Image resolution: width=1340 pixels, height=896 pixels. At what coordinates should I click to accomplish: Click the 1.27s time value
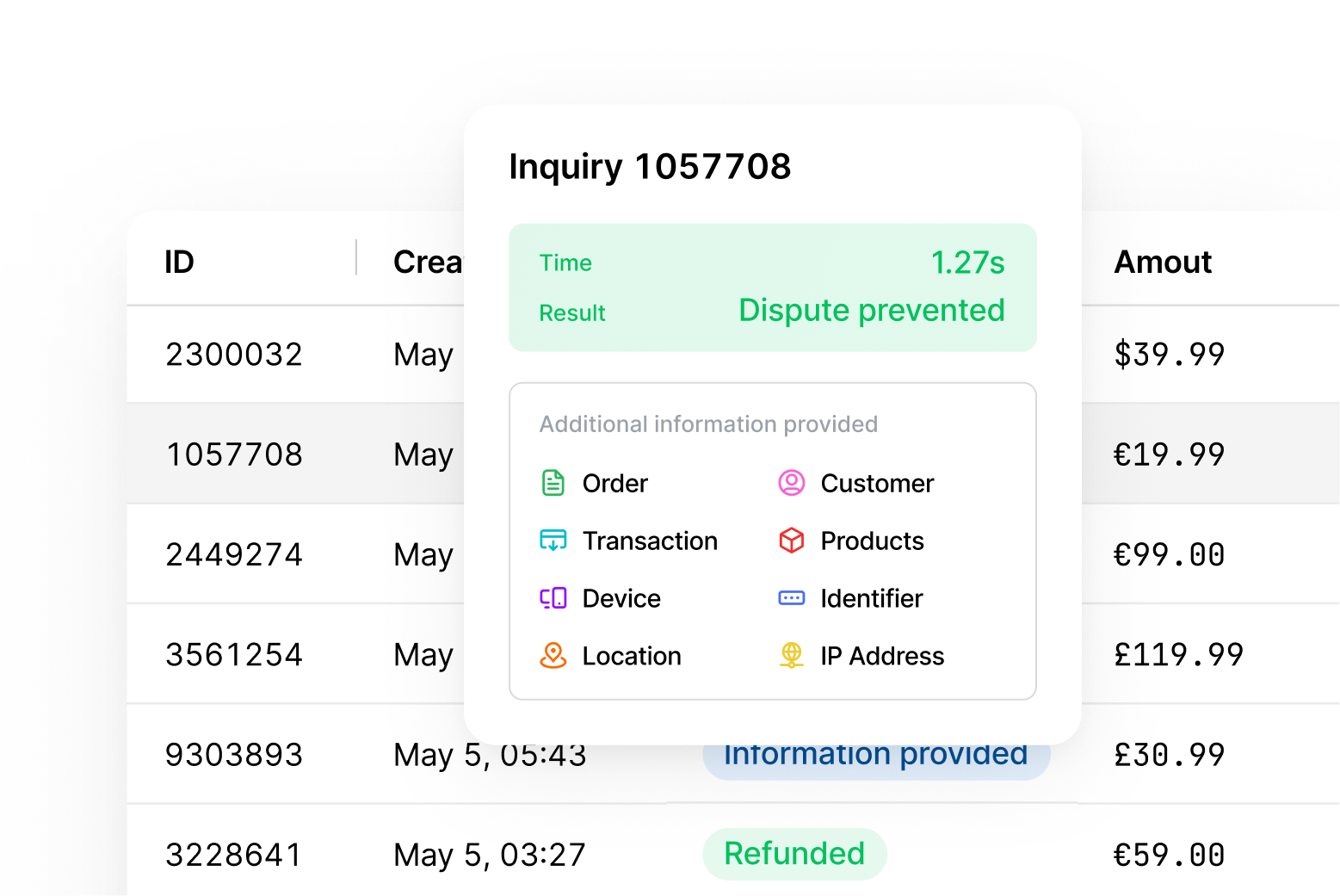(x=969, y=263)
